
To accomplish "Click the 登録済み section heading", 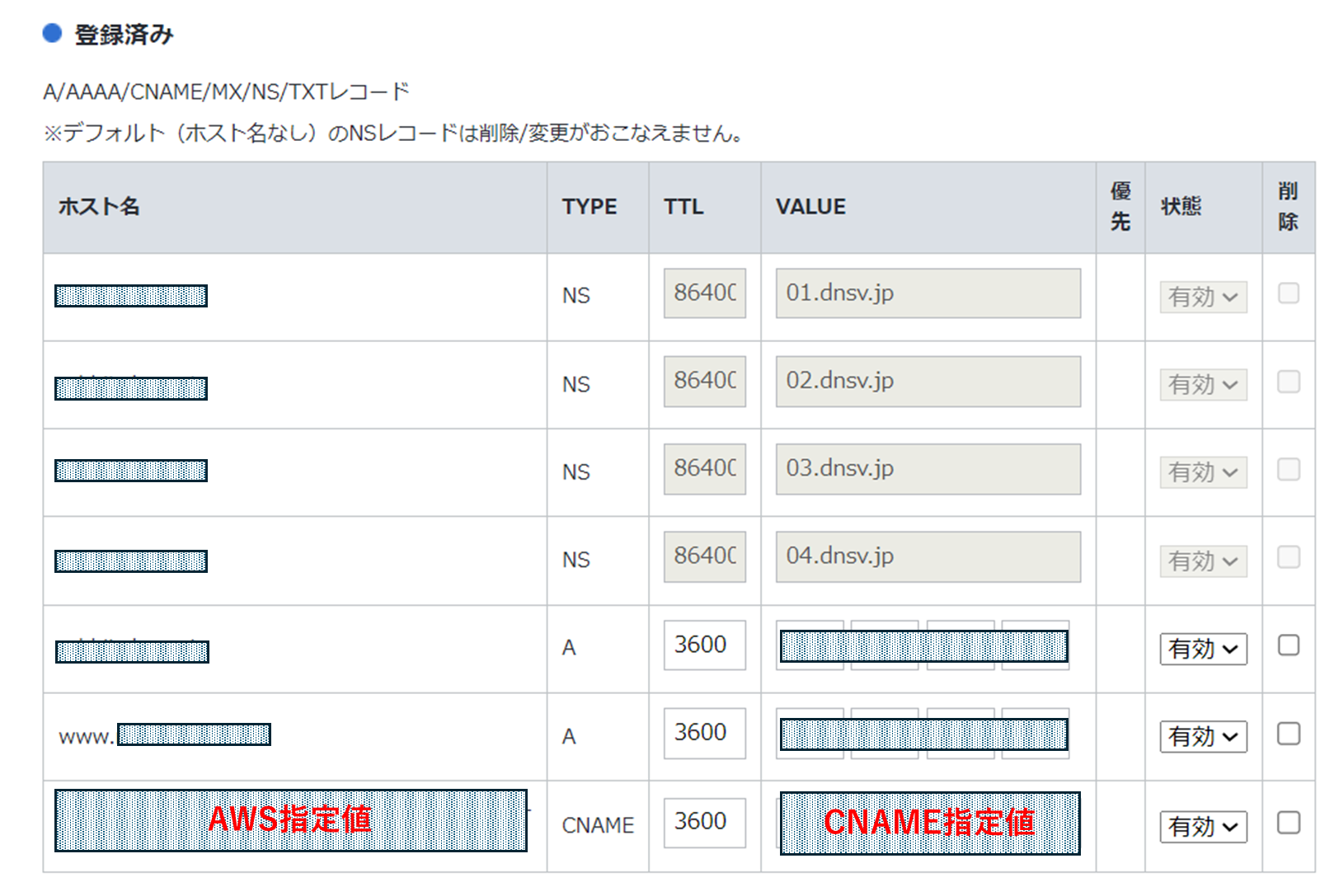I will click(x=124, y=35).
